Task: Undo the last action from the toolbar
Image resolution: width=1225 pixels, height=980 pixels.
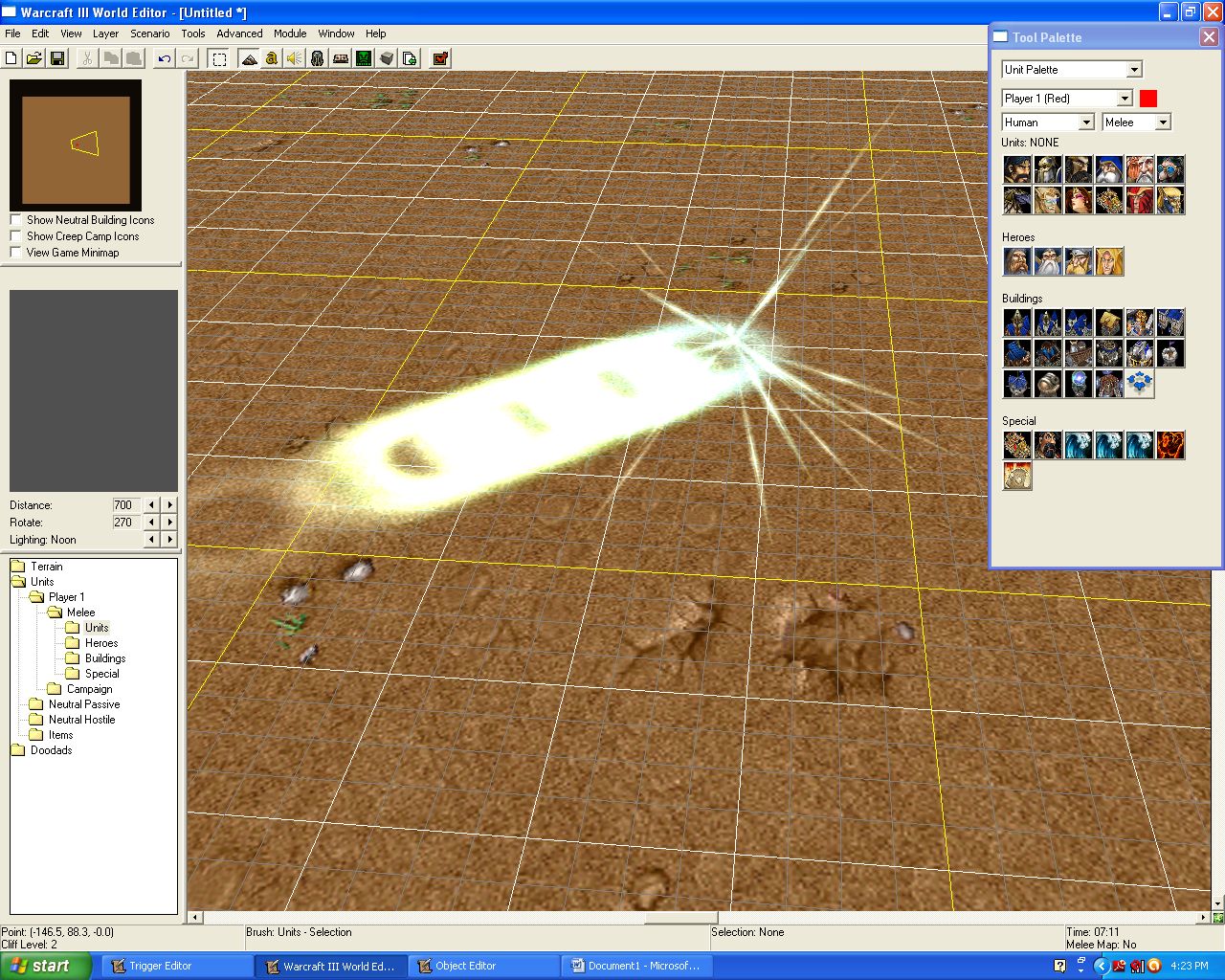Action: pyautogui.click(x=165, y=58)
